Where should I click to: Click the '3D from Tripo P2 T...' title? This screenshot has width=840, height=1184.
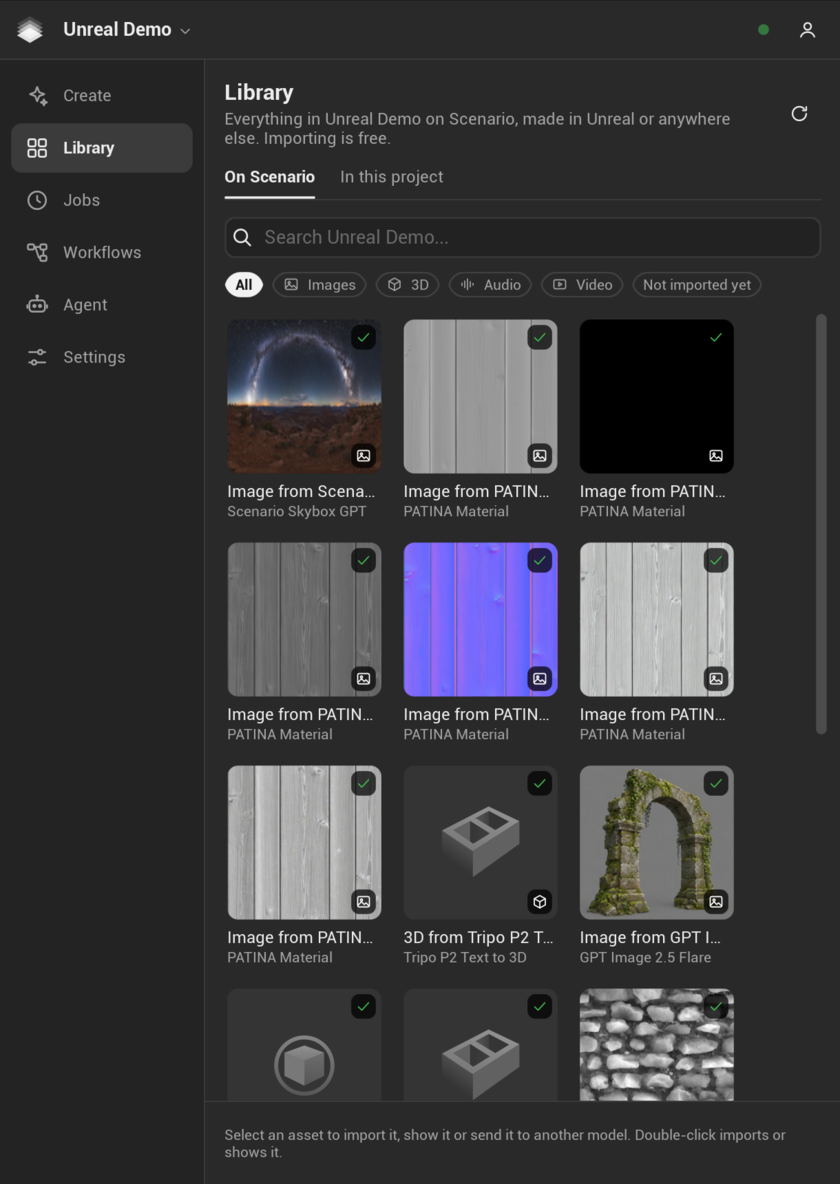(478, 938)
